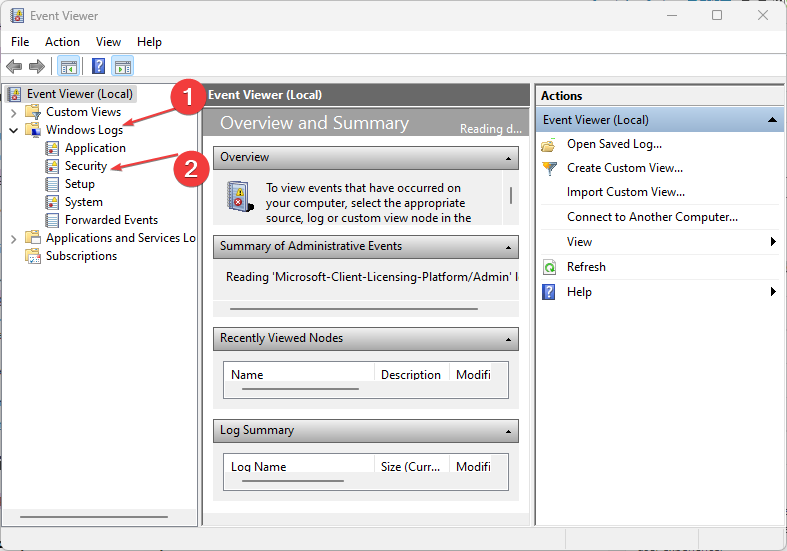Click the Size (Curr... column header

point(412,466)
